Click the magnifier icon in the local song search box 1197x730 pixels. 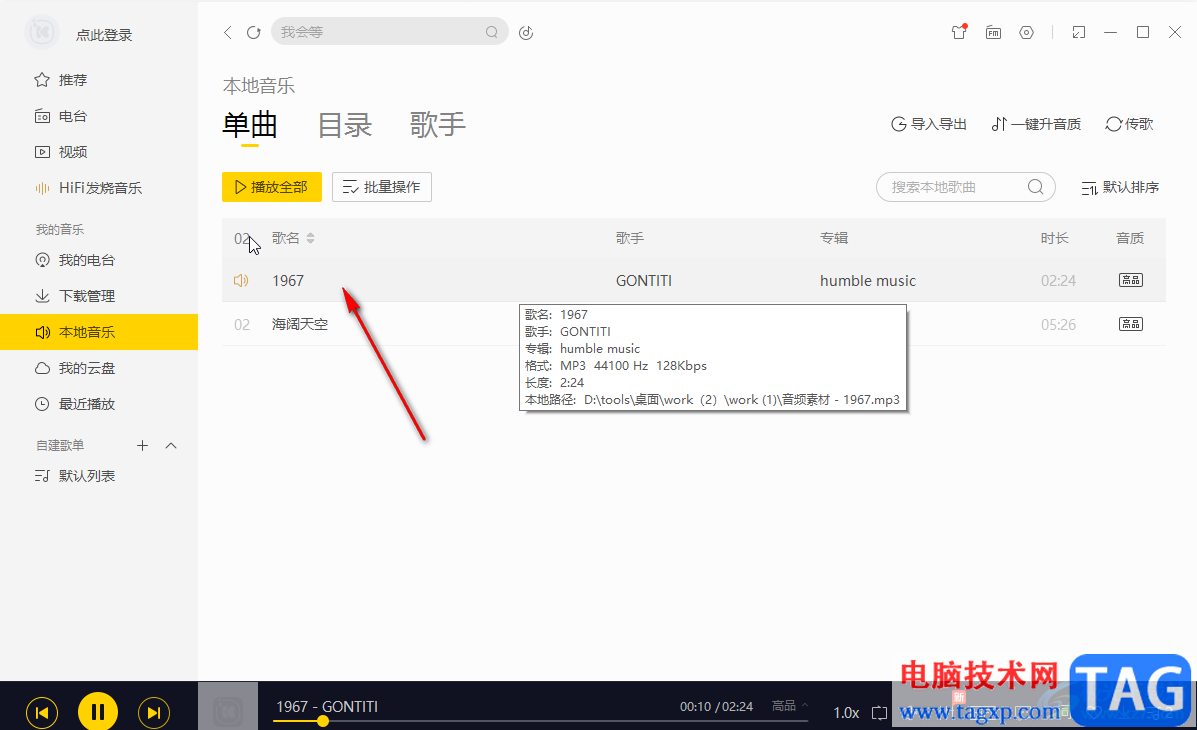pyautogui.click(x=1035, y=187)
